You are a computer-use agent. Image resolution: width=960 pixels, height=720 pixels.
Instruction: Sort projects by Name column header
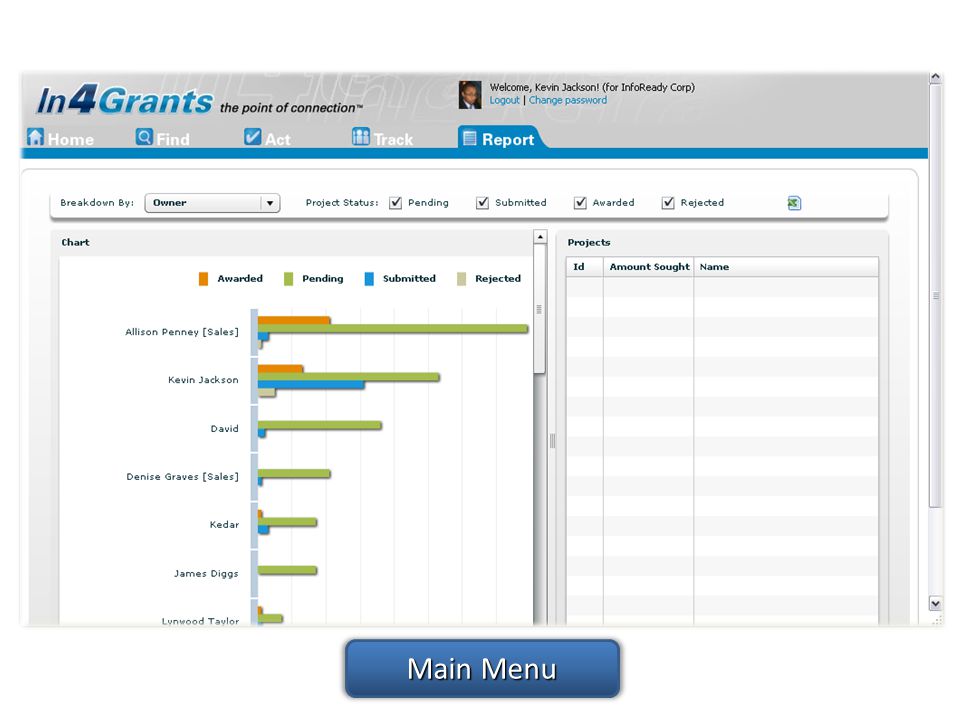(x=786, y=267)
